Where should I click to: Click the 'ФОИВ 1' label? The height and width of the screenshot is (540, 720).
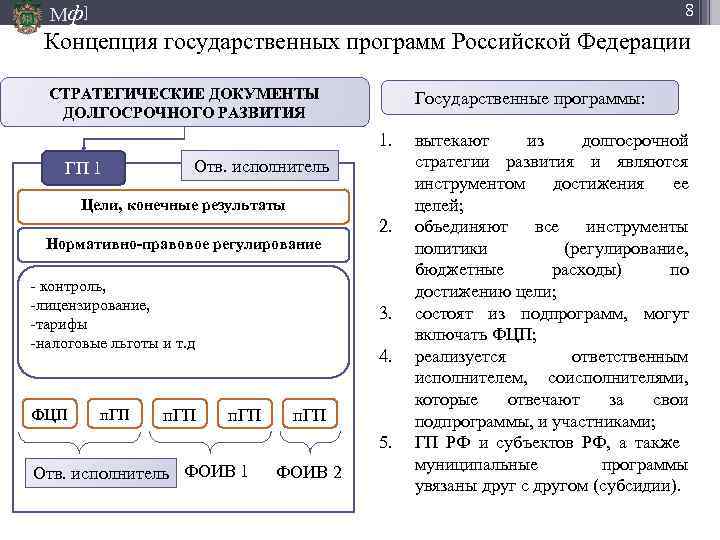[x=216, y=471]
